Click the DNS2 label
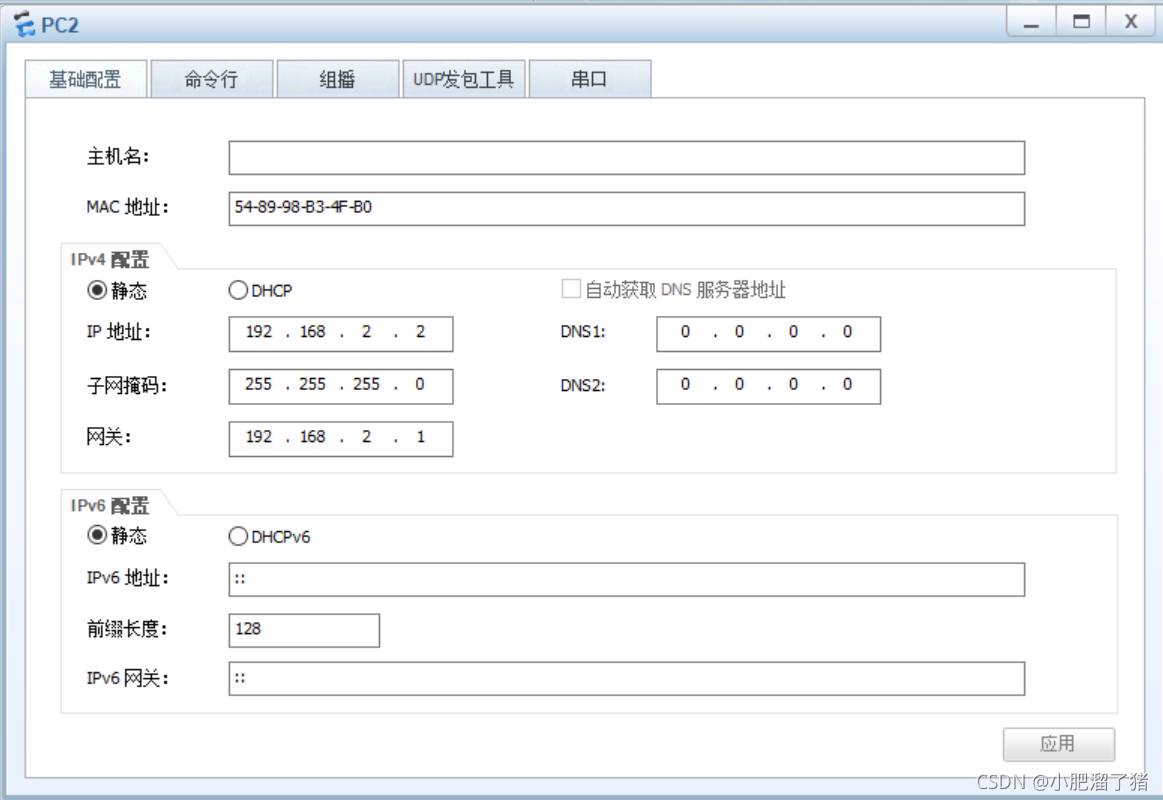 pyautogui.click(x=583, y=386)
